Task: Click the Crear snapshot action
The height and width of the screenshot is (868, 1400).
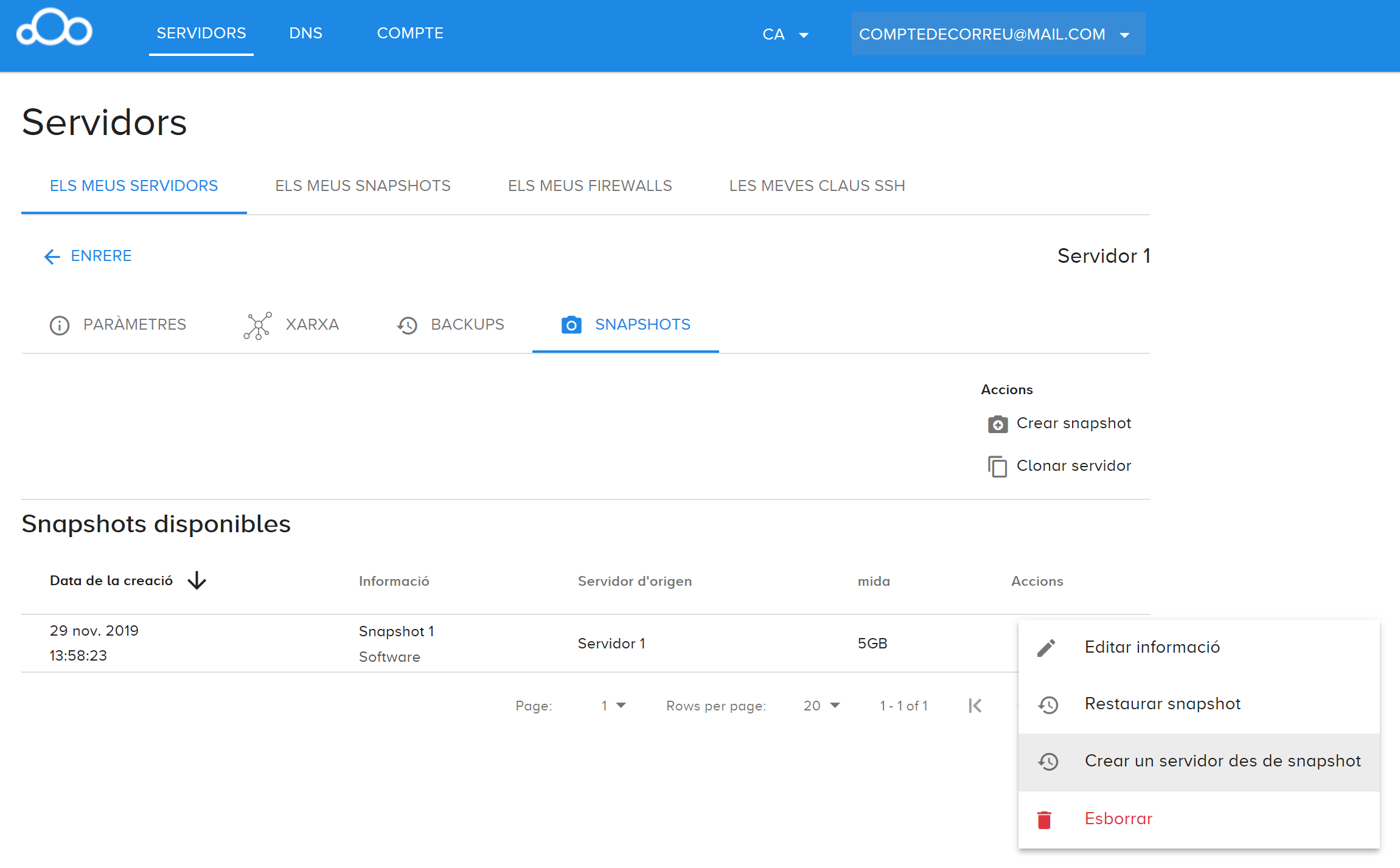Action: click(x=1059, y=423)
